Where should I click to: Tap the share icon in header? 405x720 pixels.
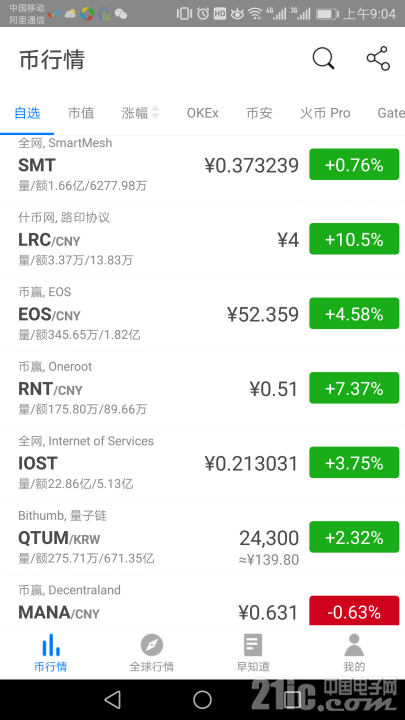378,58
